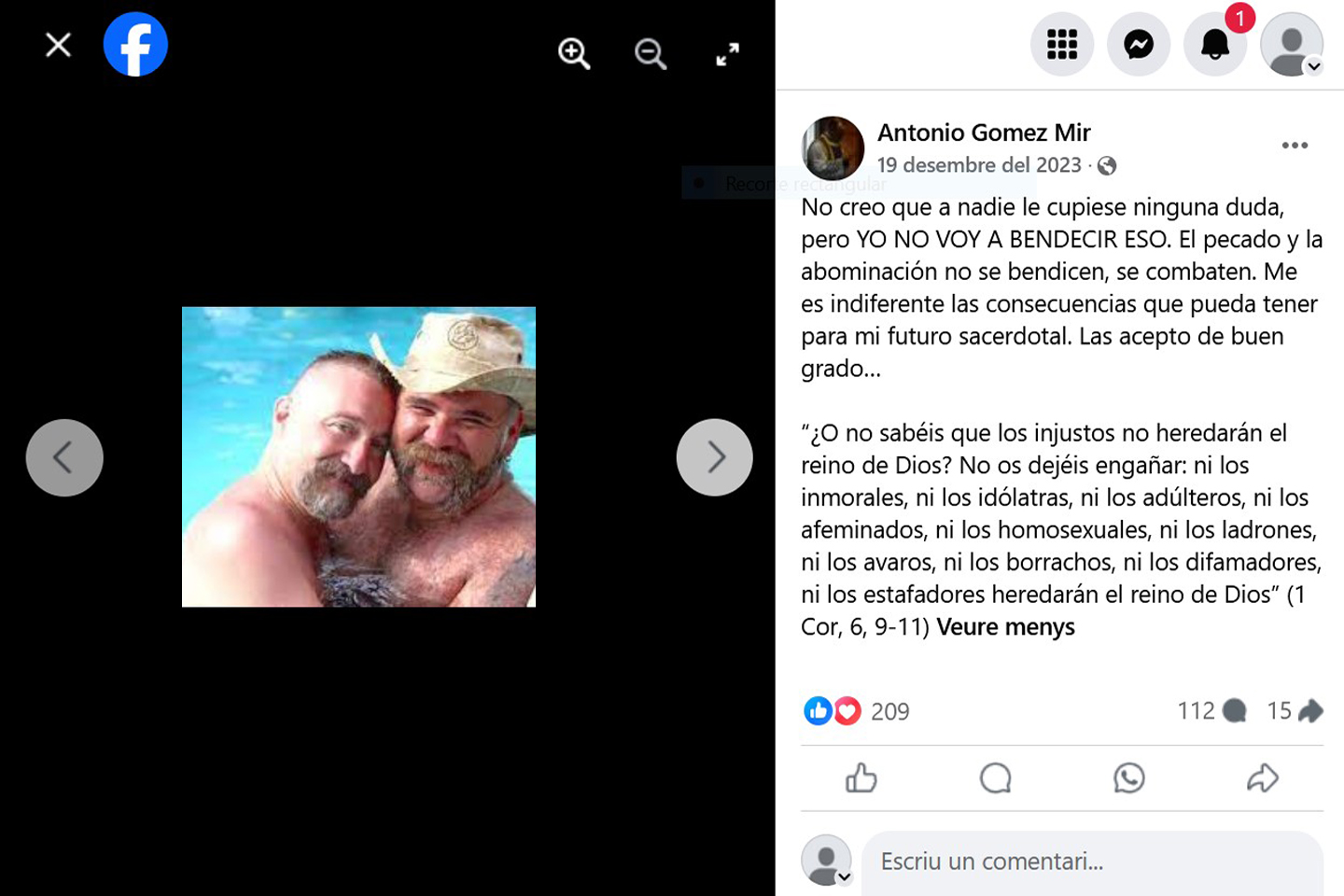Click the Escriu un comentari field
Screen dimensions: 1344x896
(x=1092, y=861)
